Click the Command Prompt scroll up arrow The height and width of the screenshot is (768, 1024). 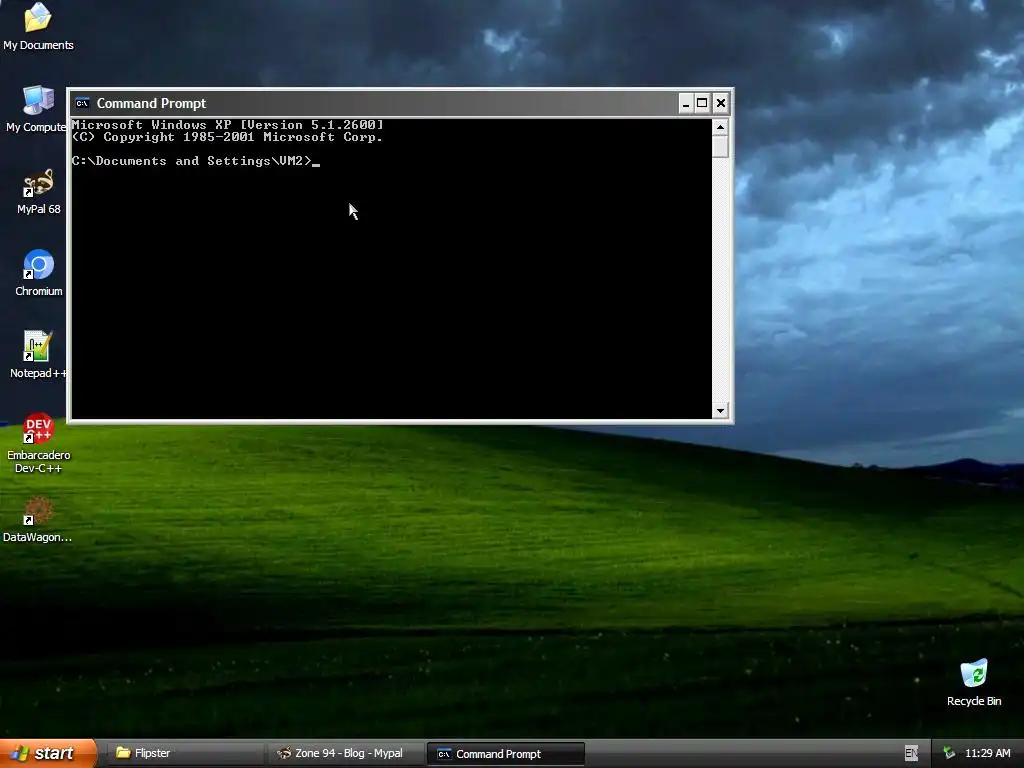point(720,127)
